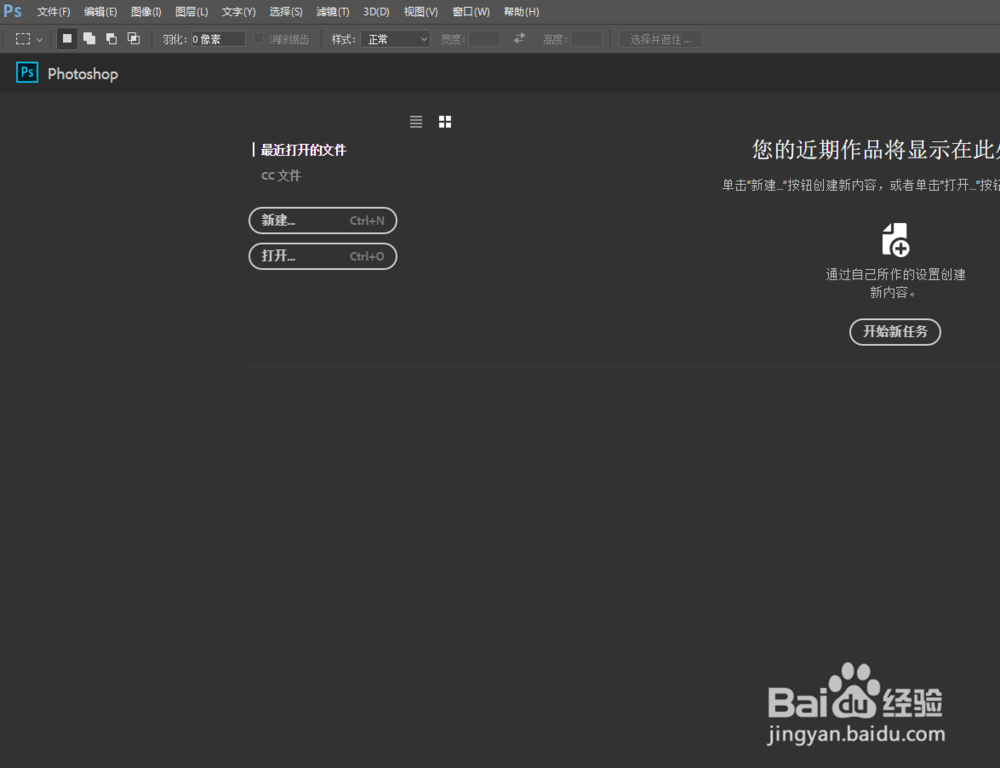Click the new document plus icon
The image size is (1000, 768).
click(895, 240)
